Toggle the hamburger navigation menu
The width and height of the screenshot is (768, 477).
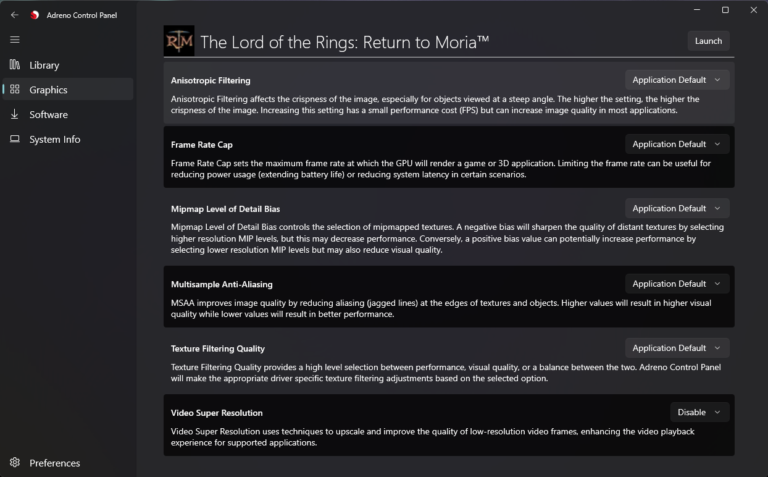click(x=14, y=40)
